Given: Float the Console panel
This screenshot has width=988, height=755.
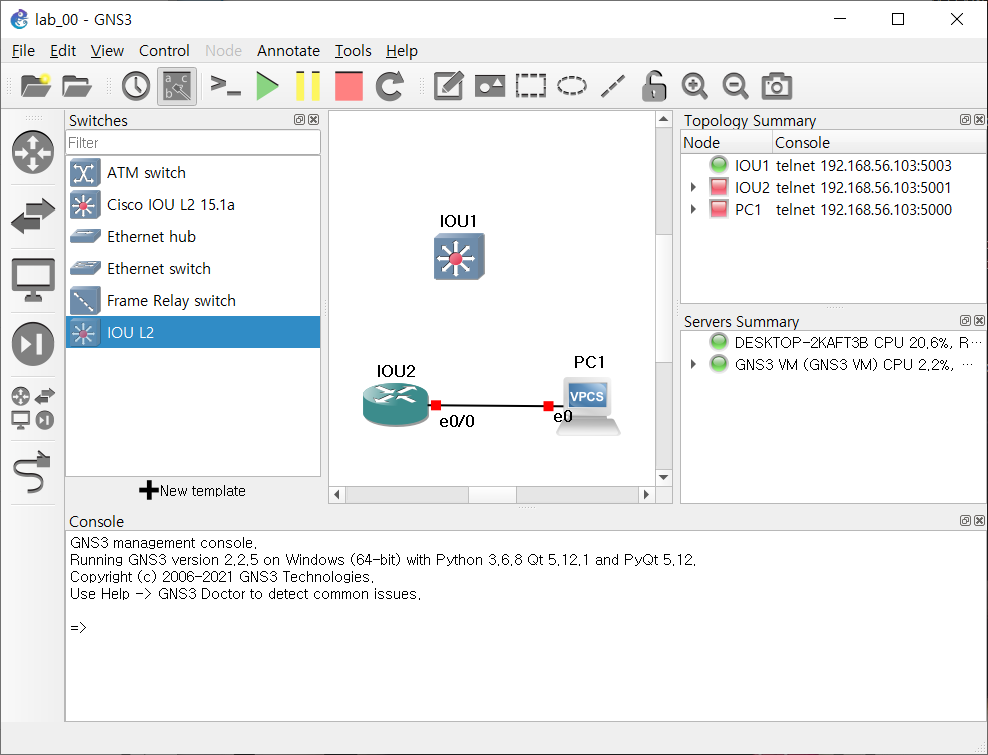Looking at the screenshot, I should click(x=965, y=521).
